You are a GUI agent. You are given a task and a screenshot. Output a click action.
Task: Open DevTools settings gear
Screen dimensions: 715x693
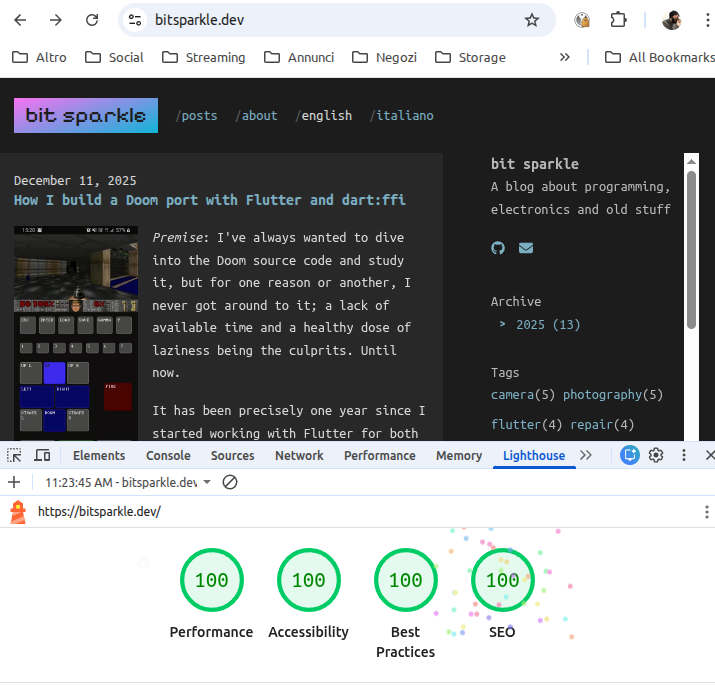656,455
